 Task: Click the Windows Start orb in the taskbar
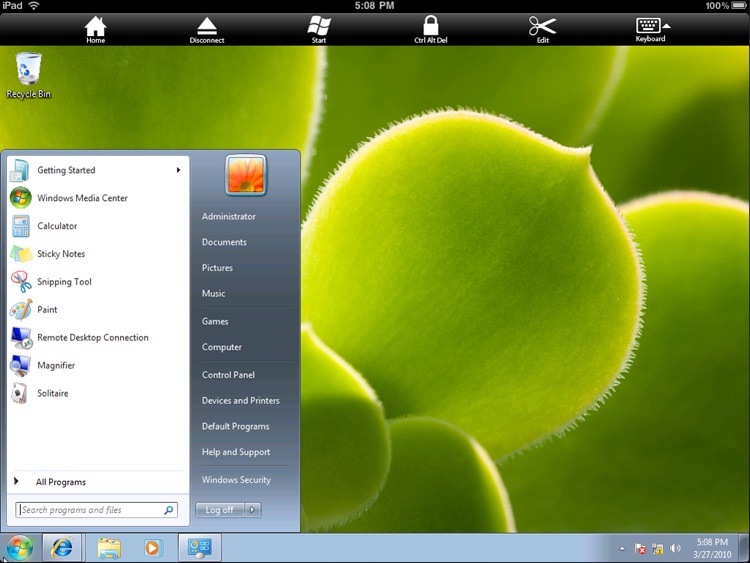tap(20, 548)
